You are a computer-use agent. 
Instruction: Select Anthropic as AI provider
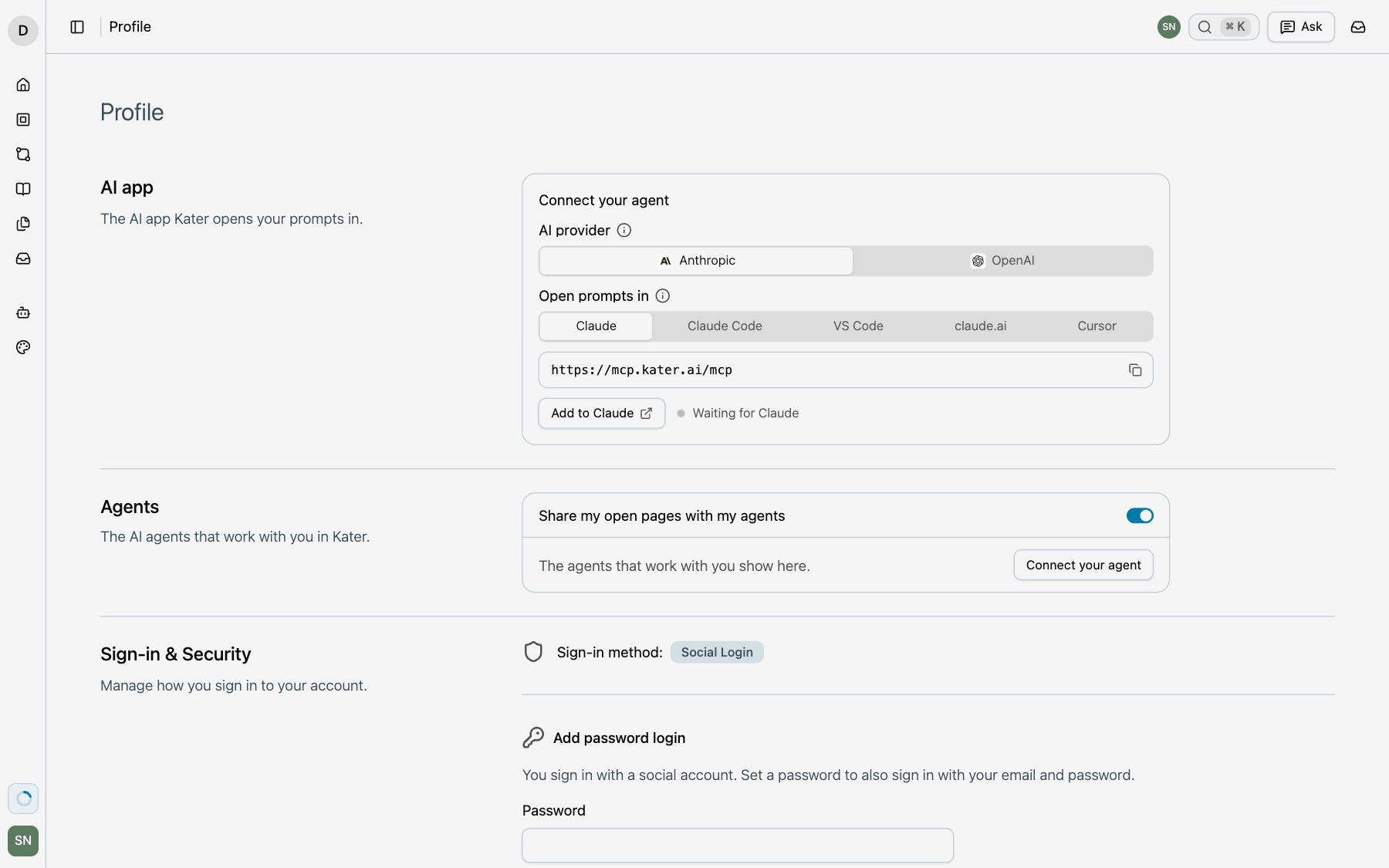coord(697,261)
